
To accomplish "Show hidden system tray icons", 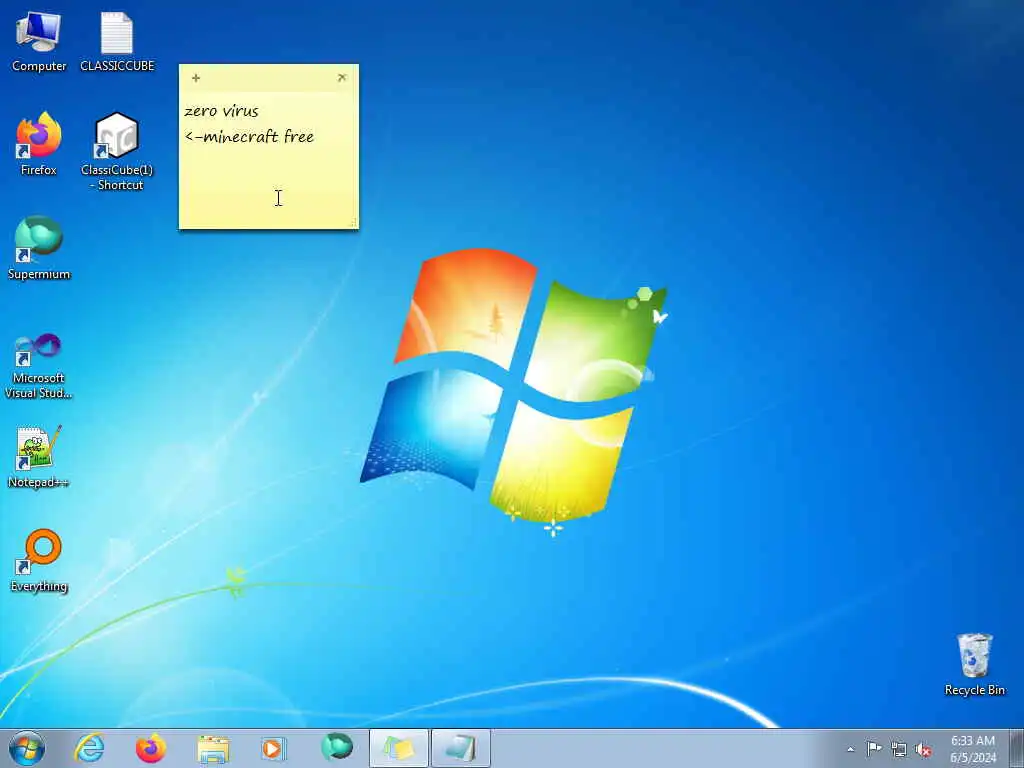I will click(x=850, y=749).
